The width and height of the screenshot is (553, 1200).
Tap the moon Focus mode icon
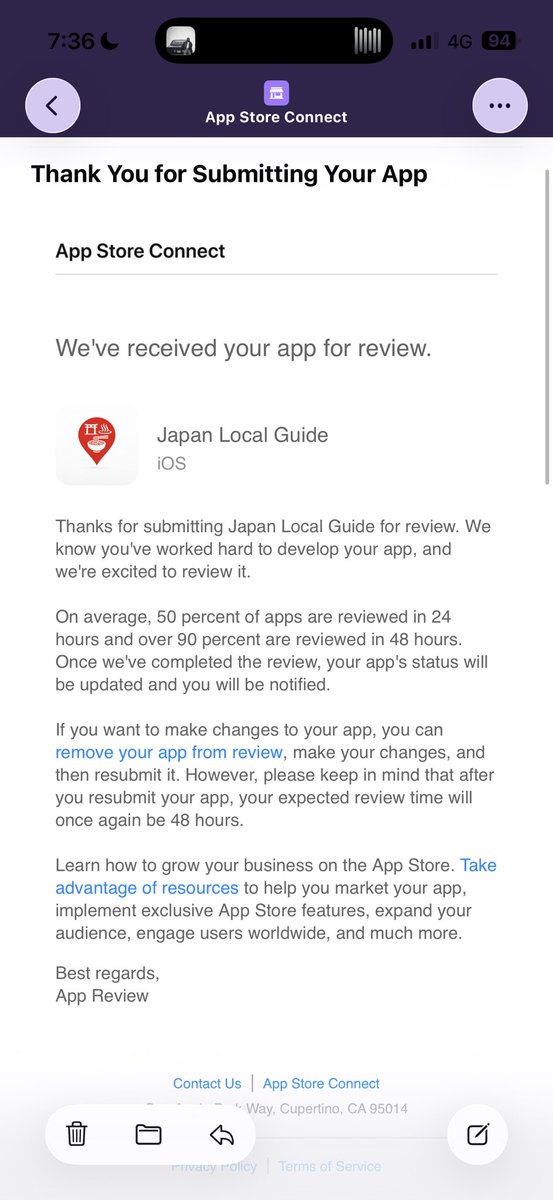[x=110, y=42]
